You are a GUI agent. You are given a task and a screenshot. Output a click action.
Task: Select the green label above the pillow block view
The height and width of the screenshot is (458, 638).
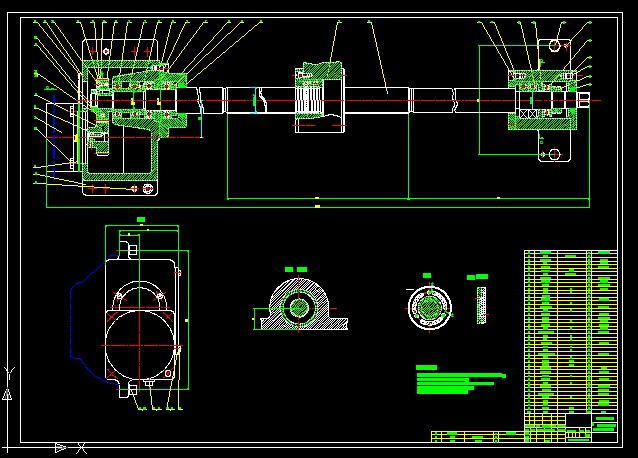[x=295, y=268]
